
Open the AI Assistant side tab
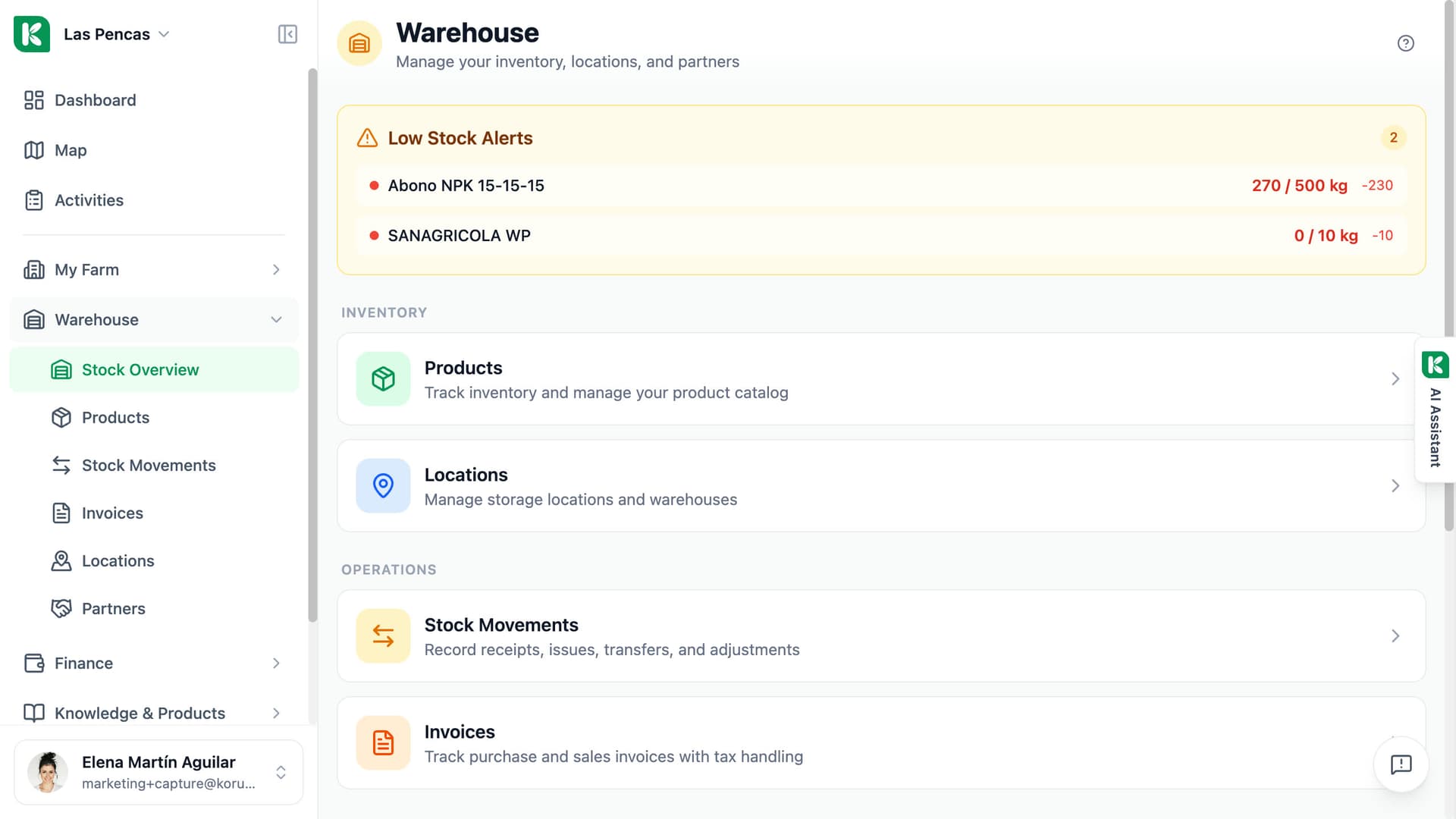coord(1435,410)
